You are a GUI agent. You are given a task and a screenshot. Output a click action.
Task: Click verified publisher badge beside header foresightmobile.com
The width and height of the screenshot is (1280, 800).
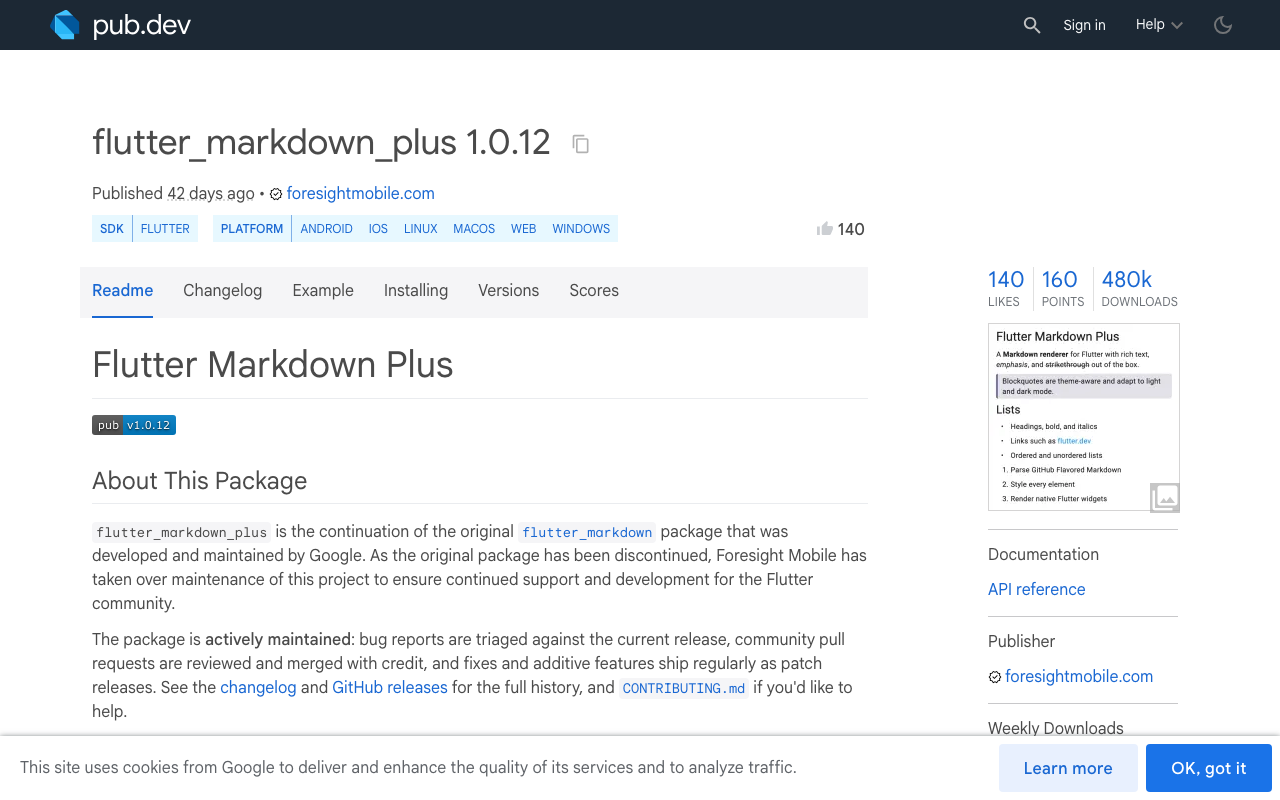pyautogui.click(x=276, y=194)
